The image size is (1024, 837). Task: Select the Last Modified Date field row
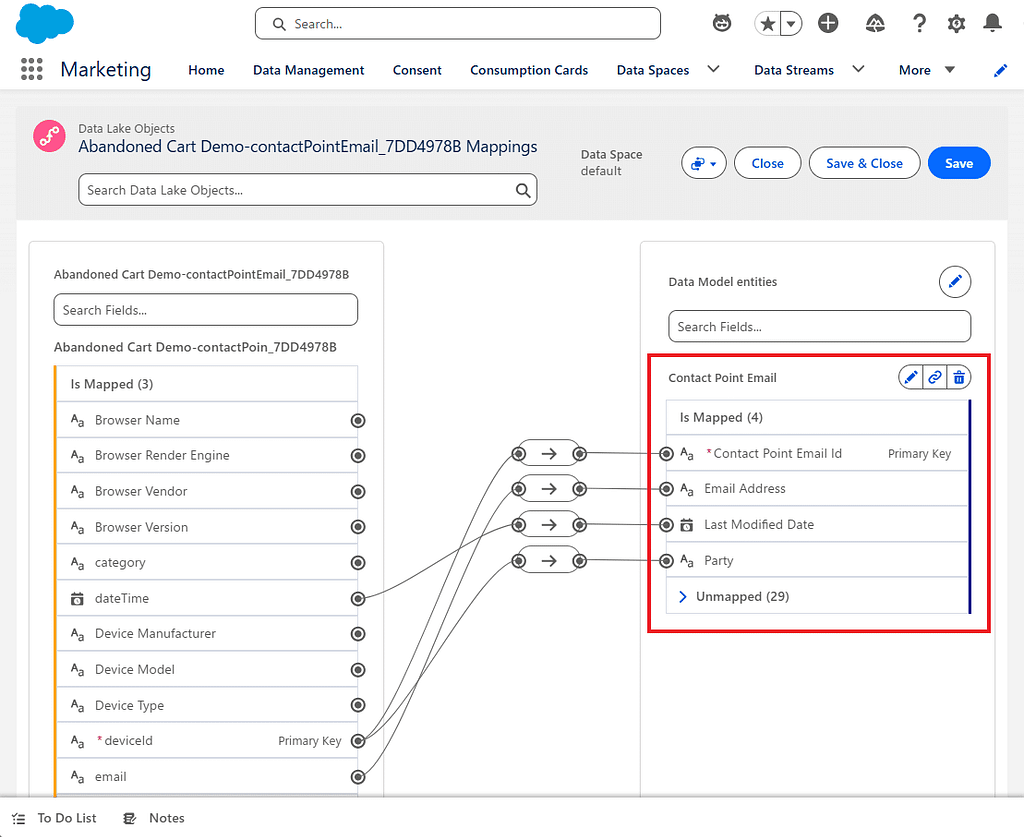[816, 524]
